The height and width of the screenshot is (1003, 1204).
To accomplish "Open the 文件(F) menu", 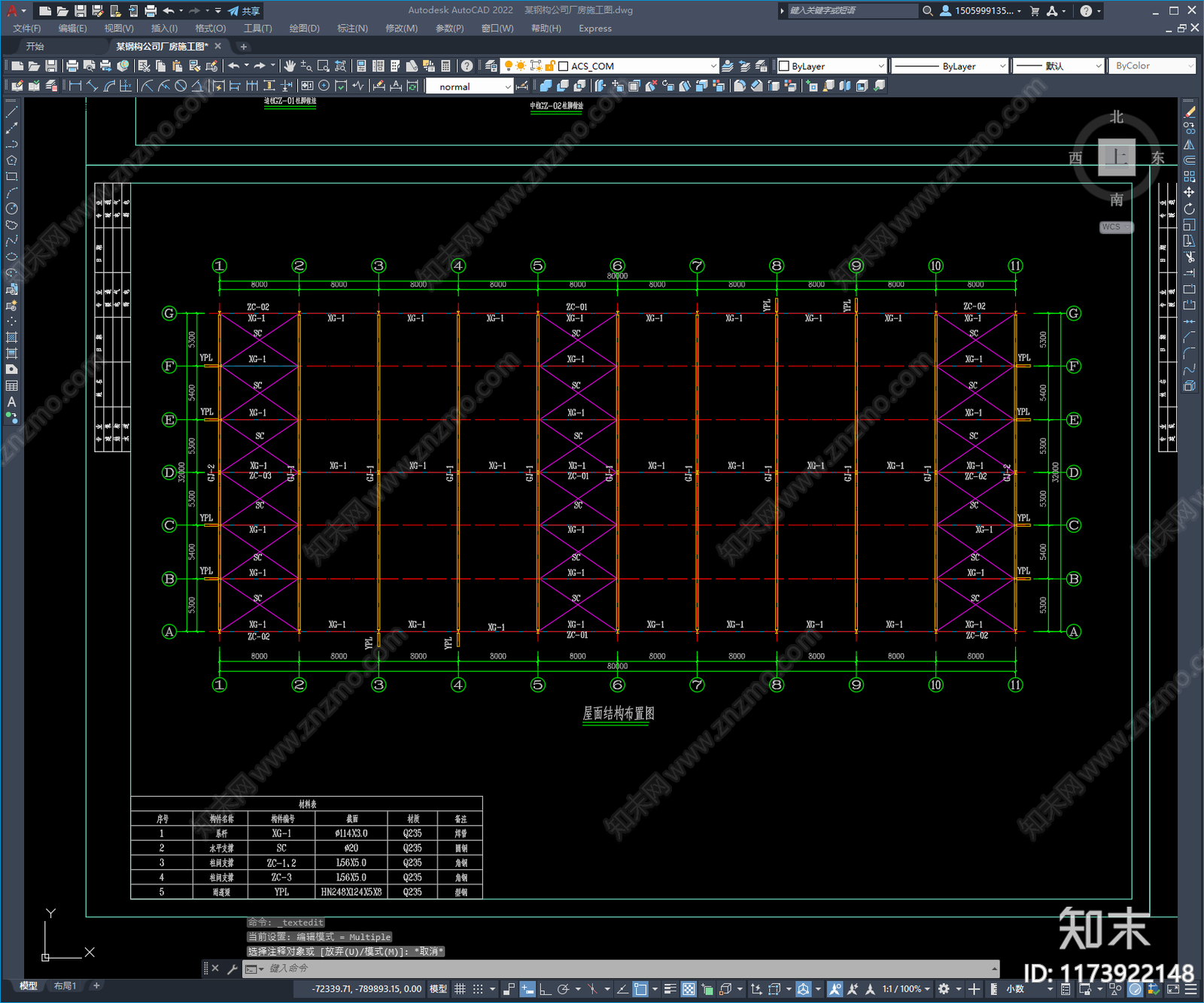I will [27, 29].
